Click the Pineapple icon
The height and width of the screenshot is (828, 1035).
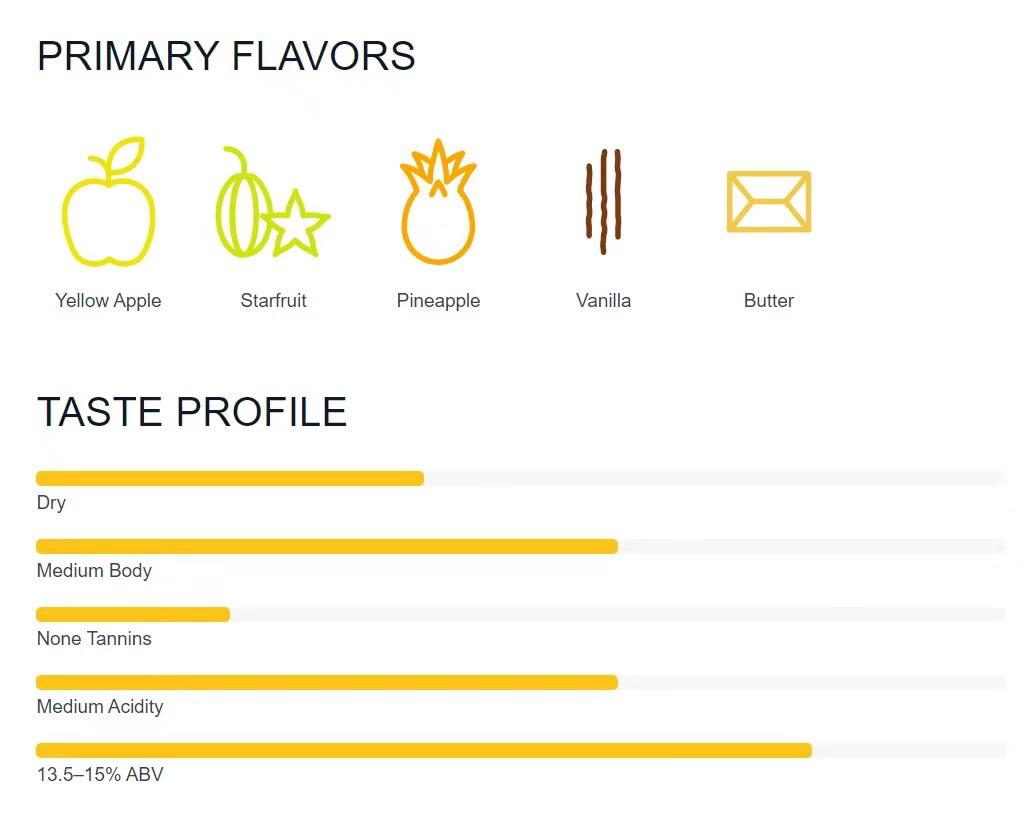[x=438, y=201]
